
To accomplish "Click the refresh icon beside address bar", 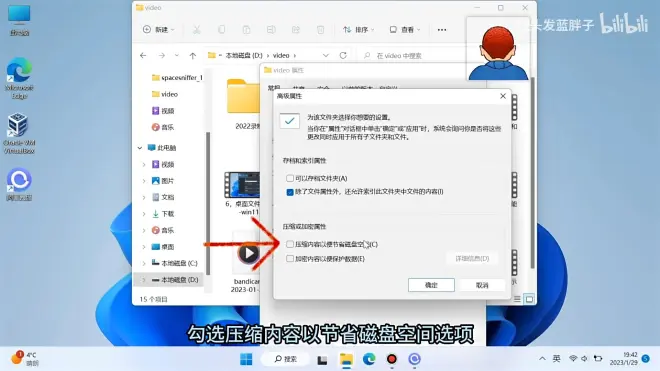I will coord(343,55).
